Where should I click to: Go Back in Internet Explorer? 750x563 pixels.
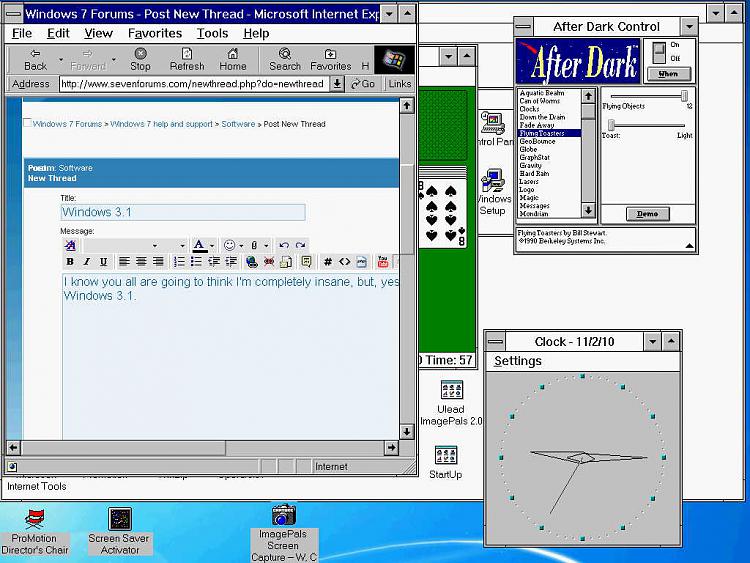[x=35, y=60]
